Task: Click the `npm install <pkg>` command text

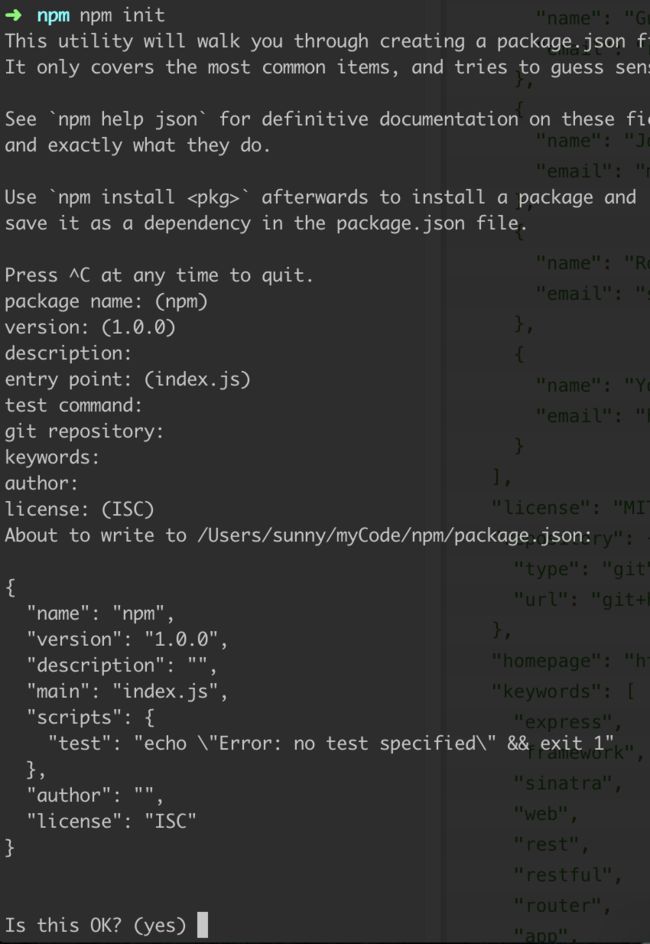Action: (149, 197)
